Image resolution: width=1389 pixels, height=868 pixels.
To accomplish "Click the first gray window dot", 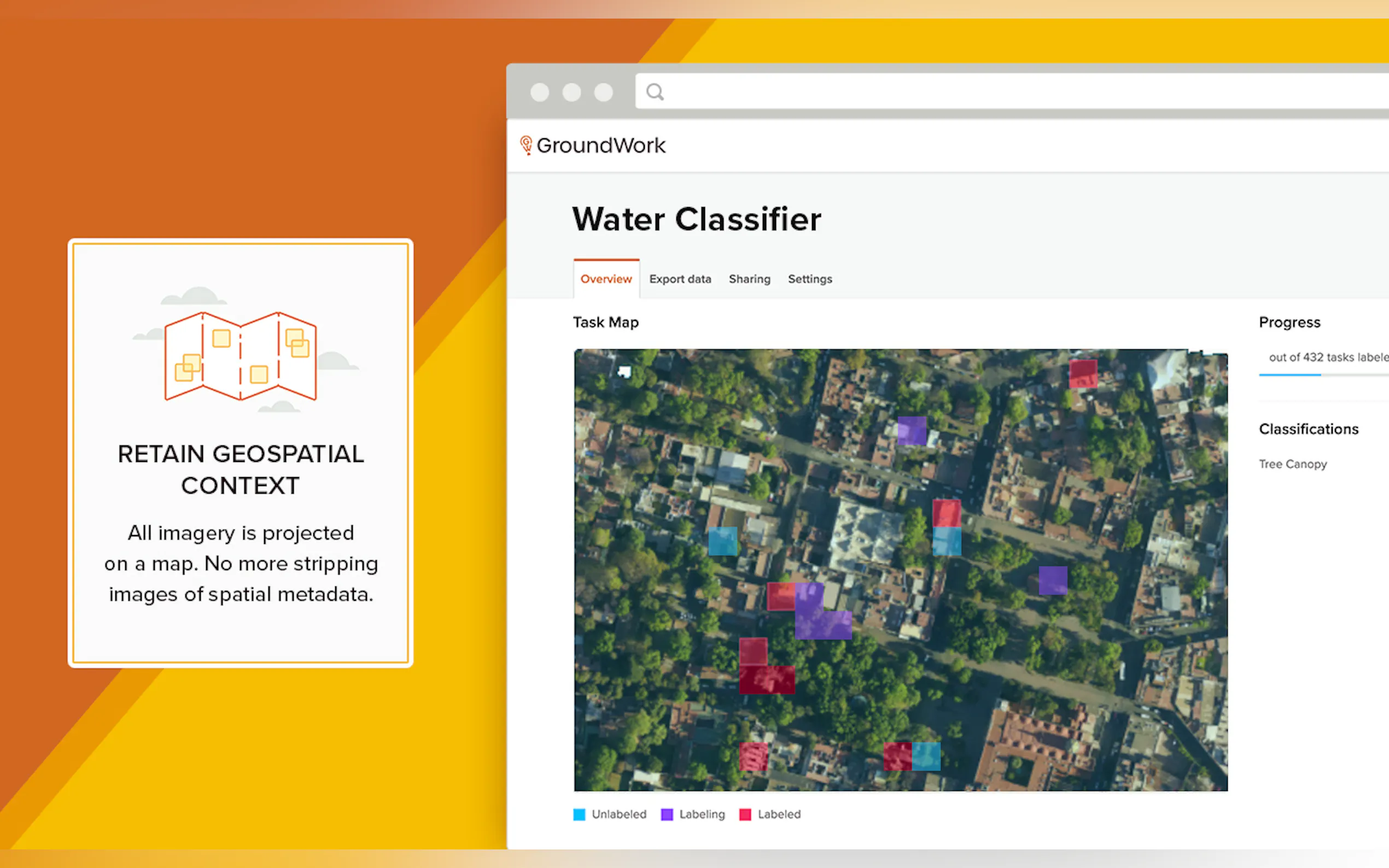I will tap(539, 92).
